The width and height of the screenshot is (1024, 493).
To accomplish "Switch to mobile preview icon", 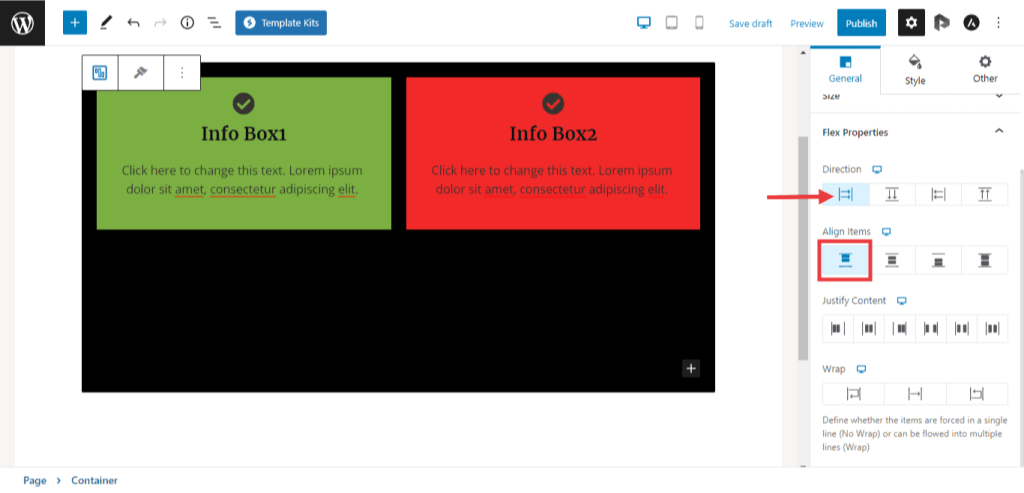I will 699,22.
